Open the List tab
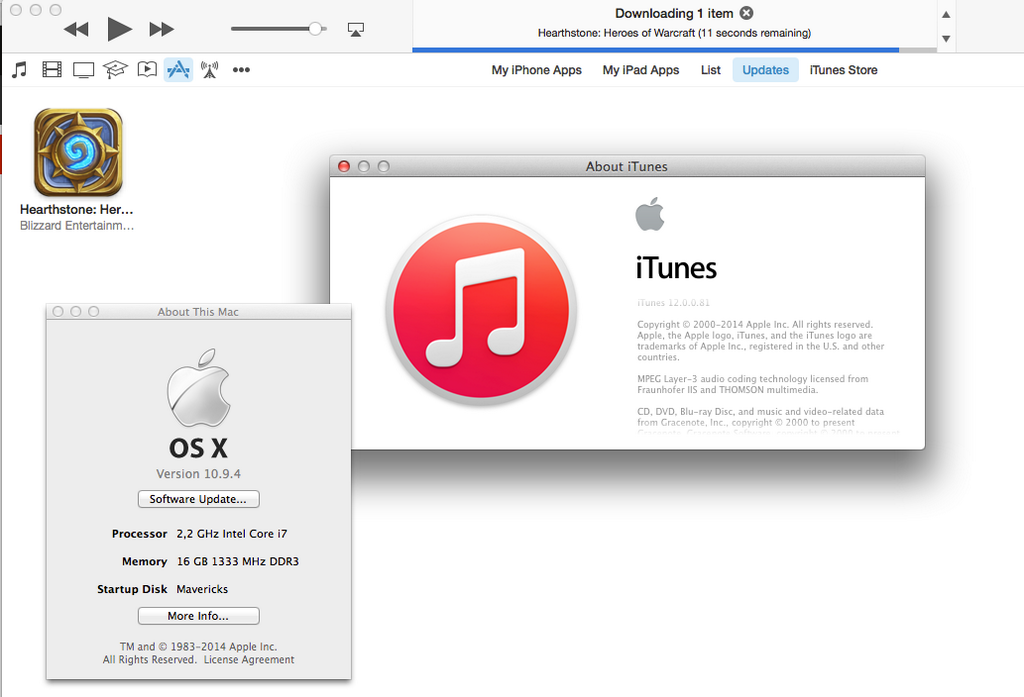The height and width of the screenshot is (697, 1024). tap(711, 70)
